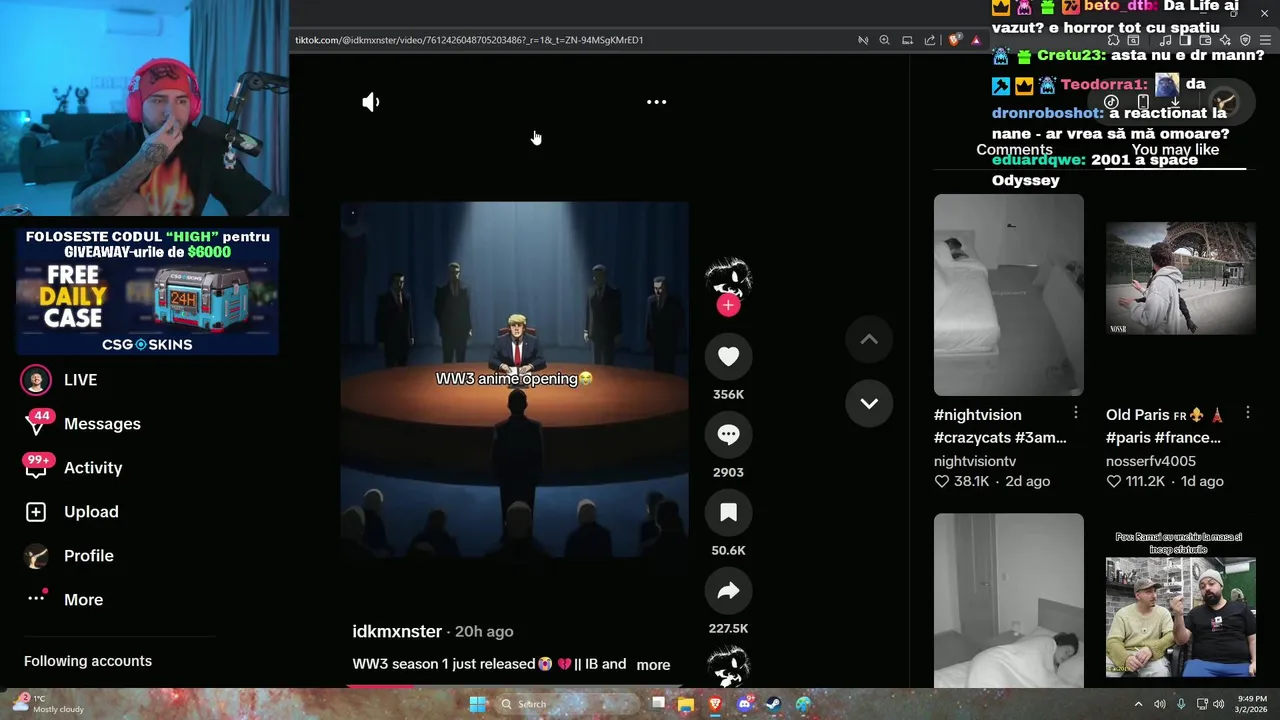Save the video with the bookmark icon
This screenshot has width=1280, height=720.
pos(728,512)
